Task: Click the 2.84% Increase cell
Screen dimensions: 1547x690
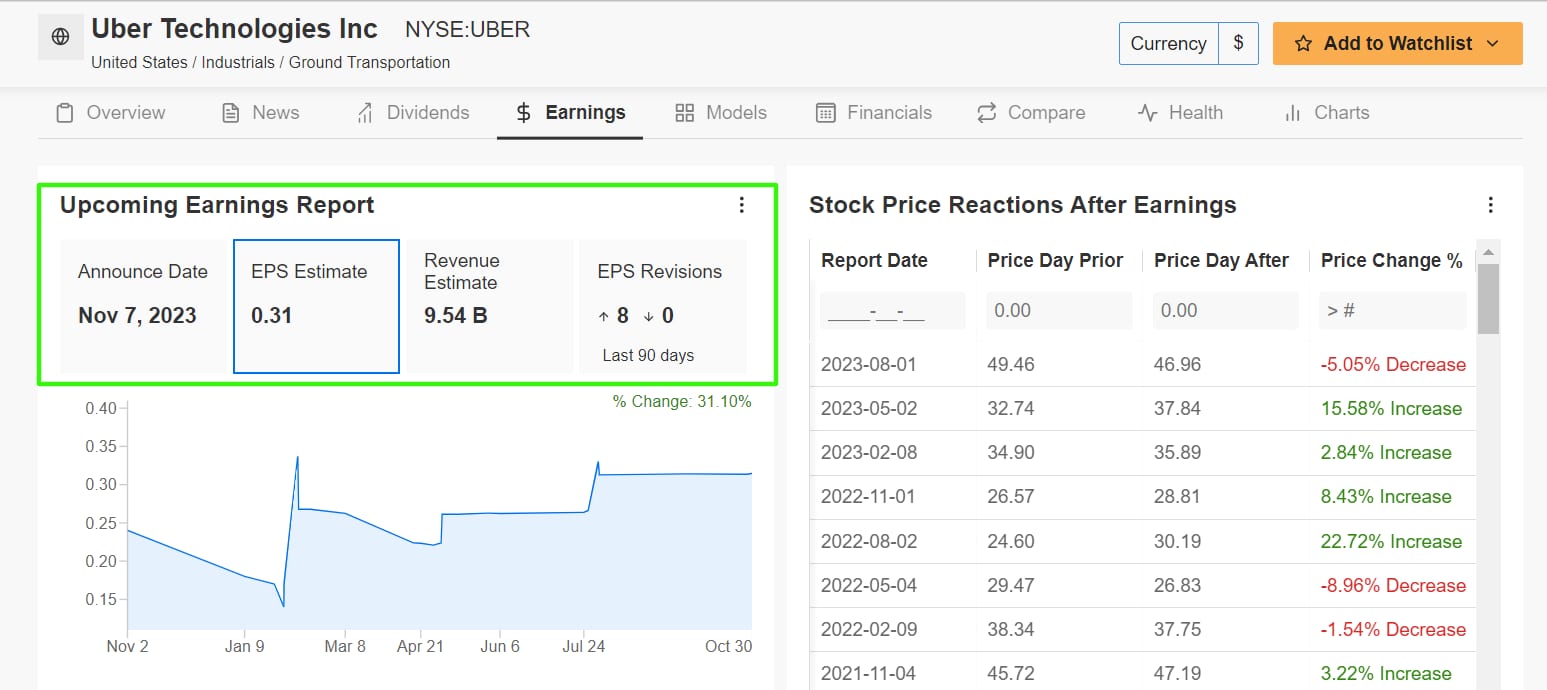Action: tap(1385, 453)
